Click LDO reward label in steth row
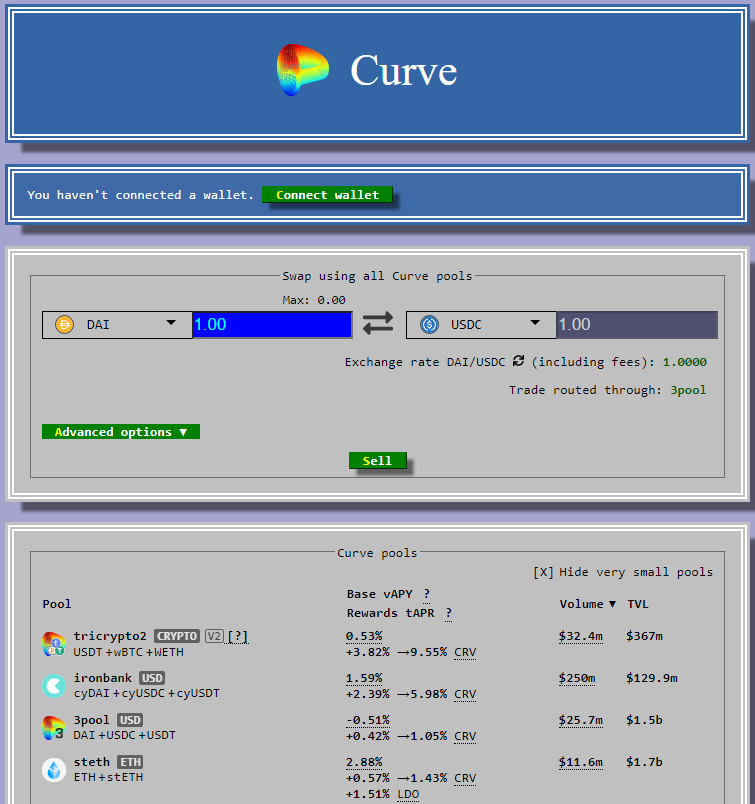 [408, 794]
